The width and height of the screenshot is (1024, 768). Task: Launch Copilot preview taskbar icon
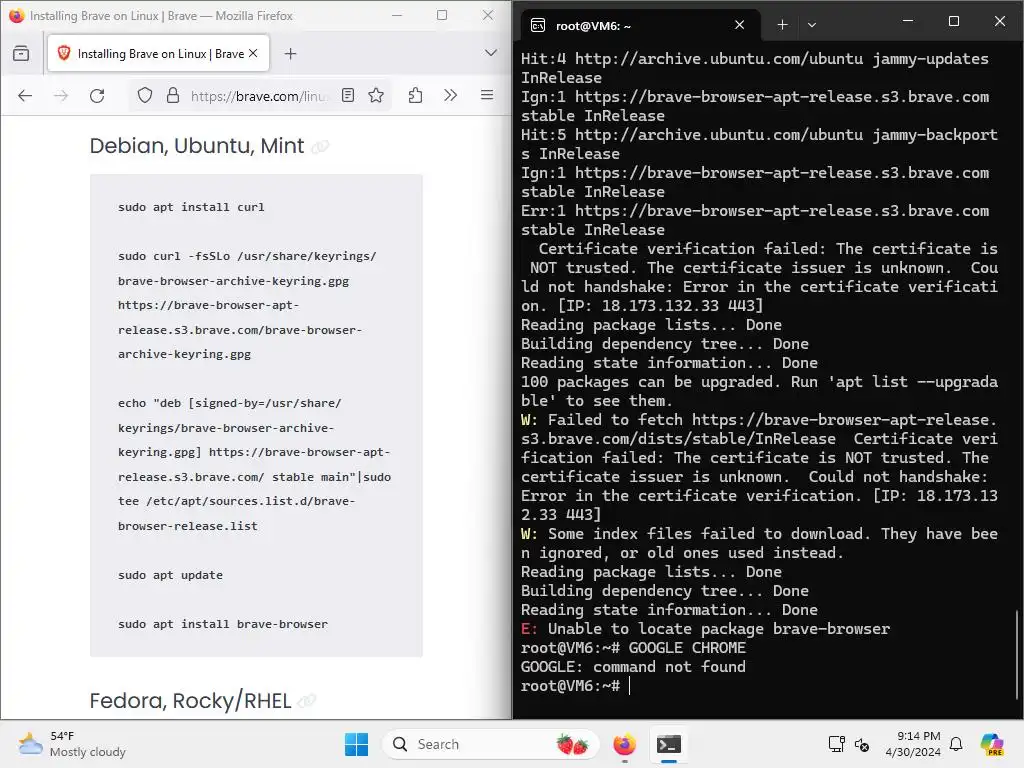coord(992,744)
